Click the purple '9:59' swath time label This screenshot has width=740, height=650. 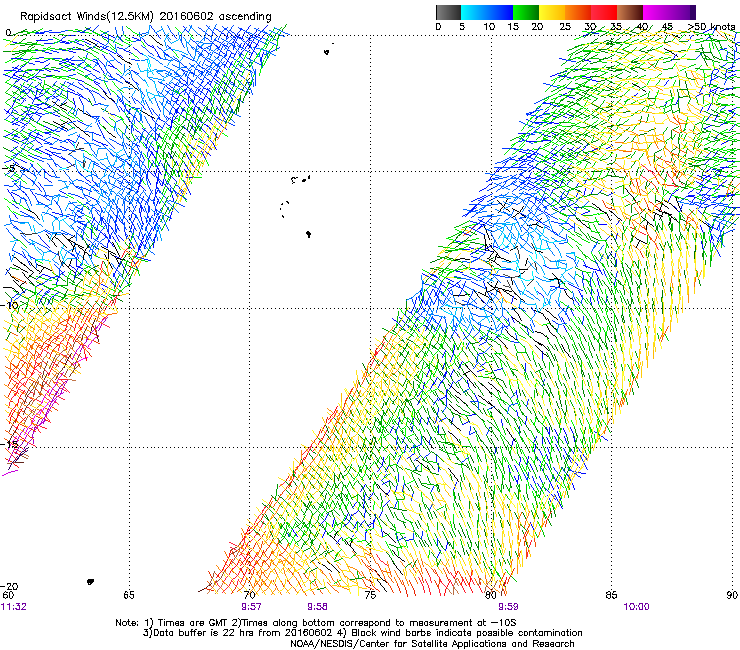(x=508, y=607)
